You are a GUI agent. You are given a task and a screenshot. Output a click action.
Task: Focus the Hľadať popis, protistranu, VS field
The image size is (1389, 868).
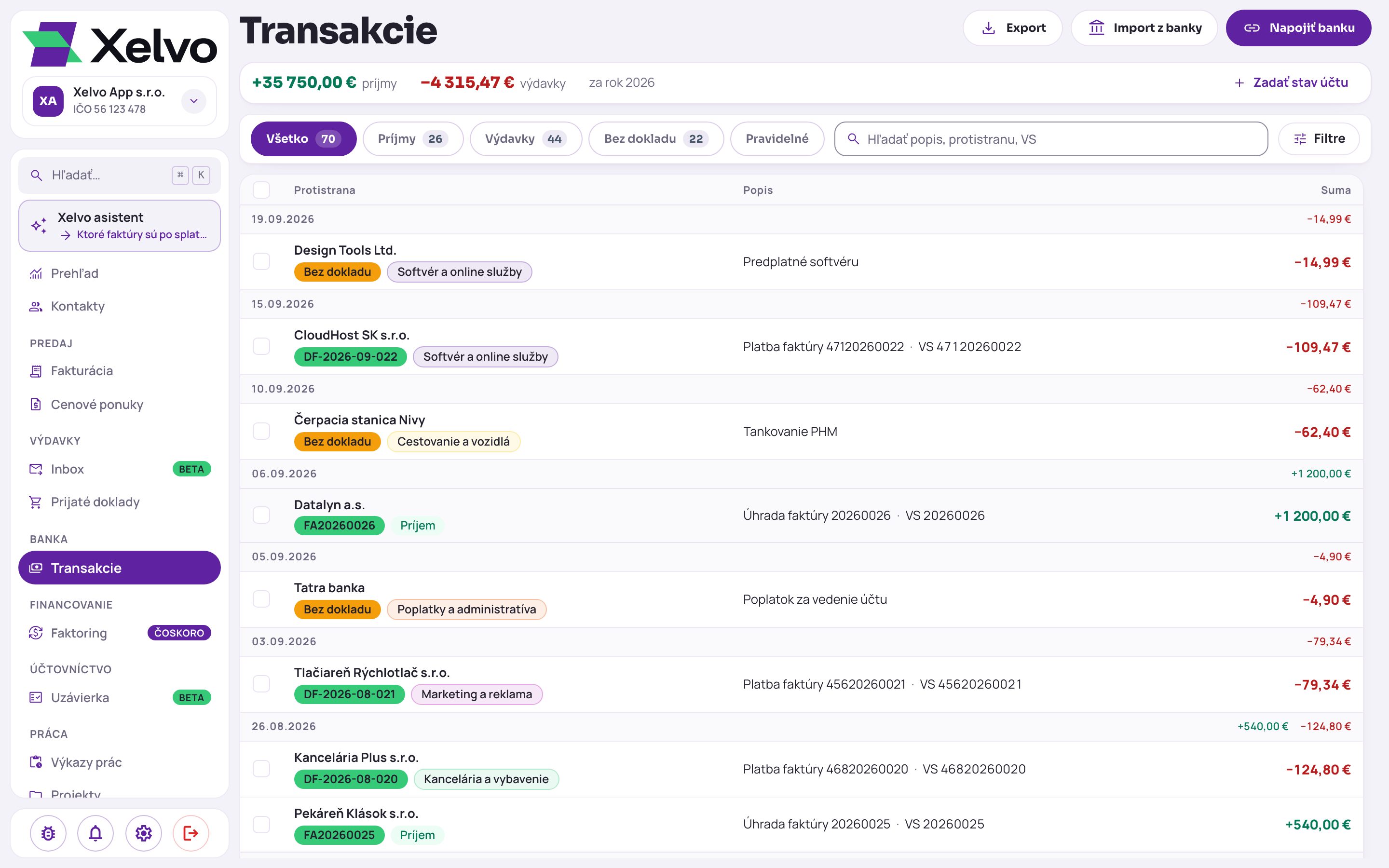[1051, 139]
